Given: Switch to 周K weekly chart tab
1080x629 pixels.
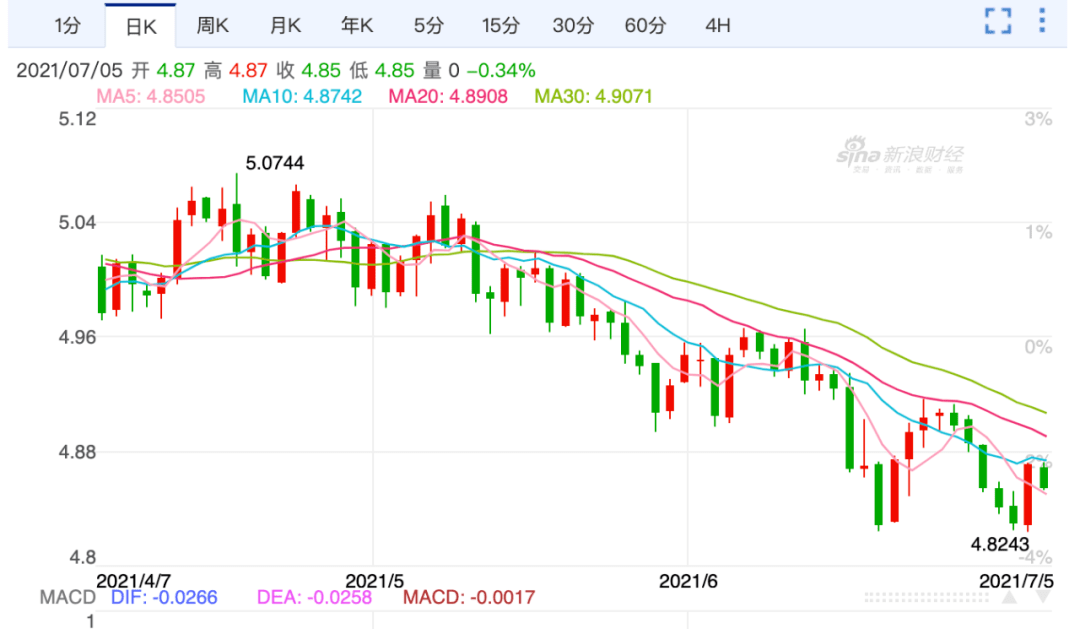Looking at the screenshot, I should pos(212,26).
